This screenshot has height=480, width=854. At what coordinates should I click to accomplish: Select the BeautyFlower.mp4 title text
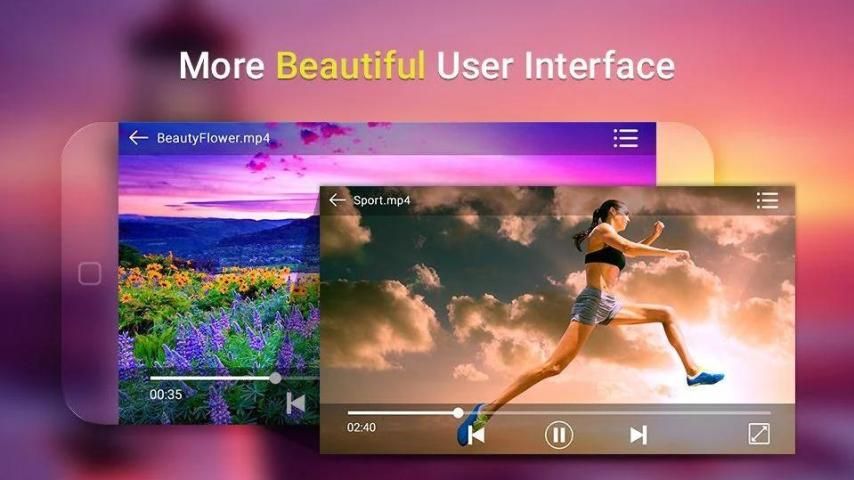[213, 138]
